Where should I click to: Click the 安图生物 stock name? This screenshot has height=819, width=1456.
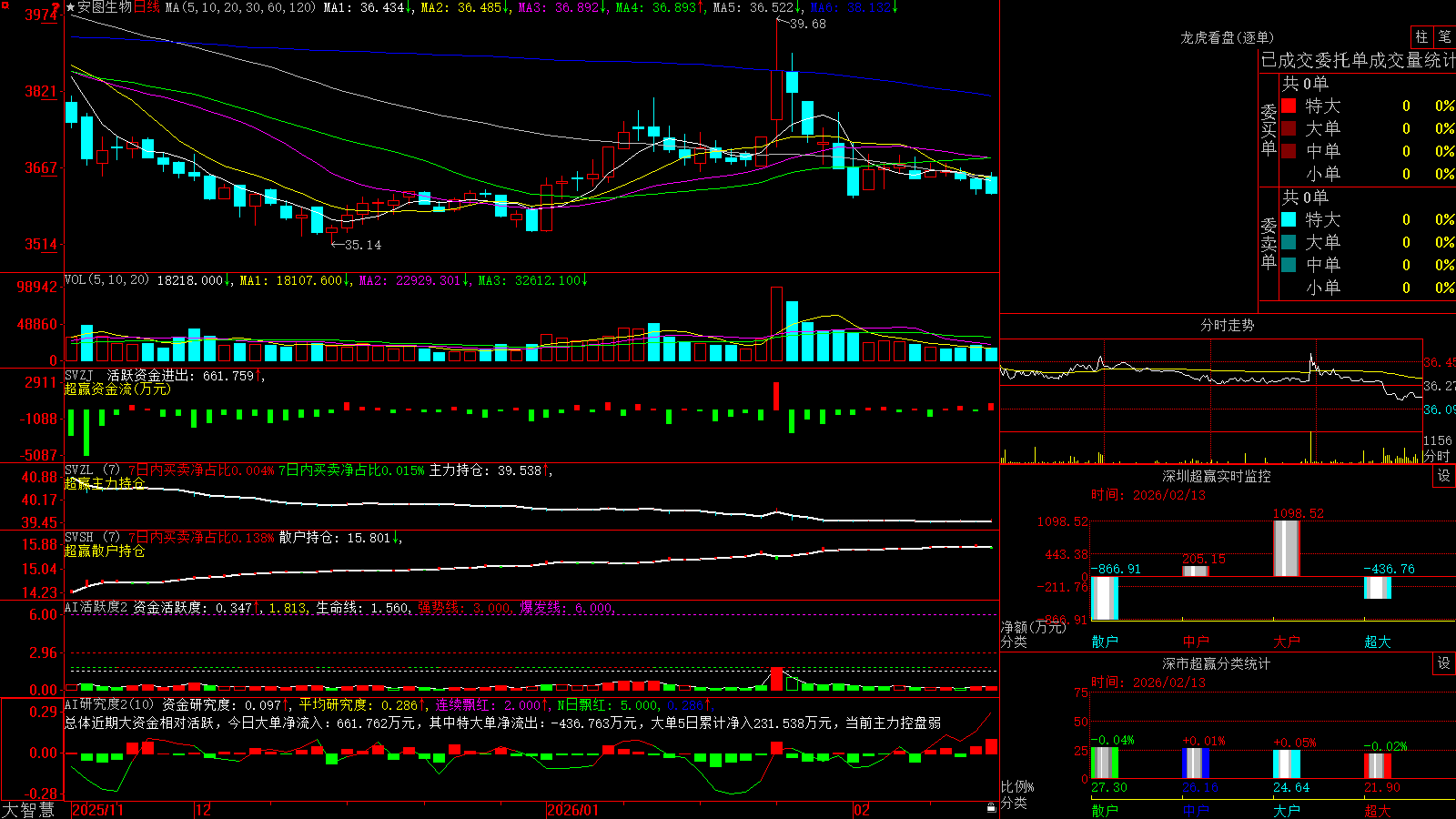pyautogui.click(x=105, y=7)
